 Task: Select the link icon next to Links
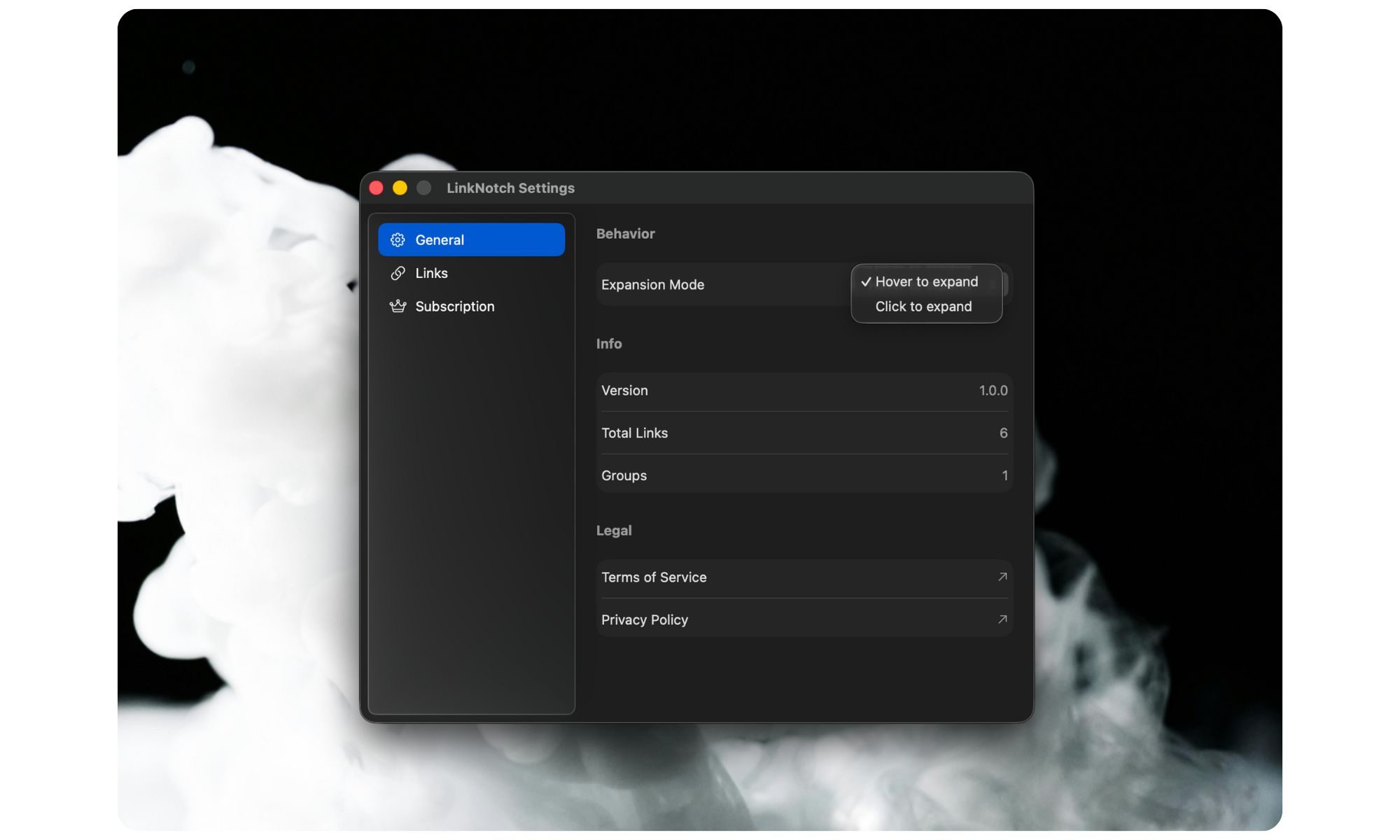click(398, 273)
